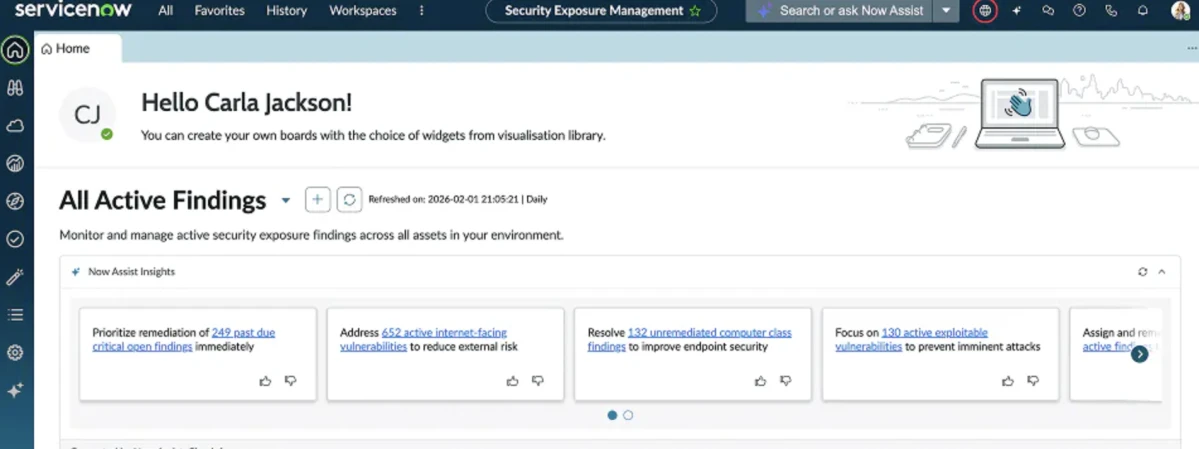
Task: Open the Favorites menu
Action: [219, 11]
